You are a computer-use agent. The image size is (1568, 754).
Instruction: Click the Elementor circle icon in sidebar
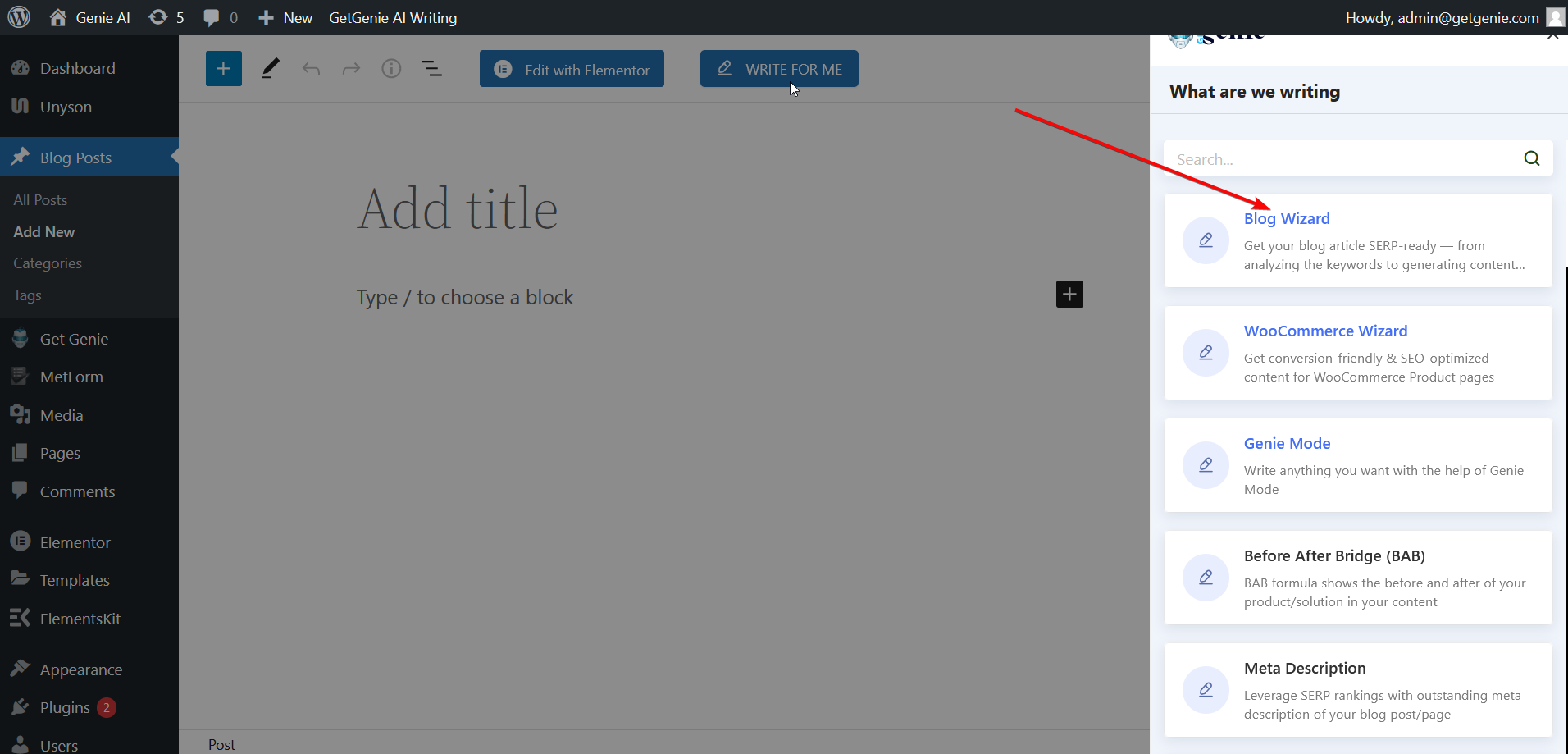point(21,542)
